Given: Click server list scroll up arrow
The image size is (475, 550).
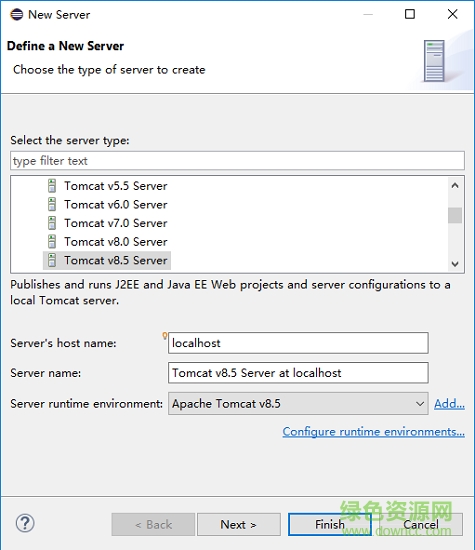Looking at the screenshot, I should [455, 186].
